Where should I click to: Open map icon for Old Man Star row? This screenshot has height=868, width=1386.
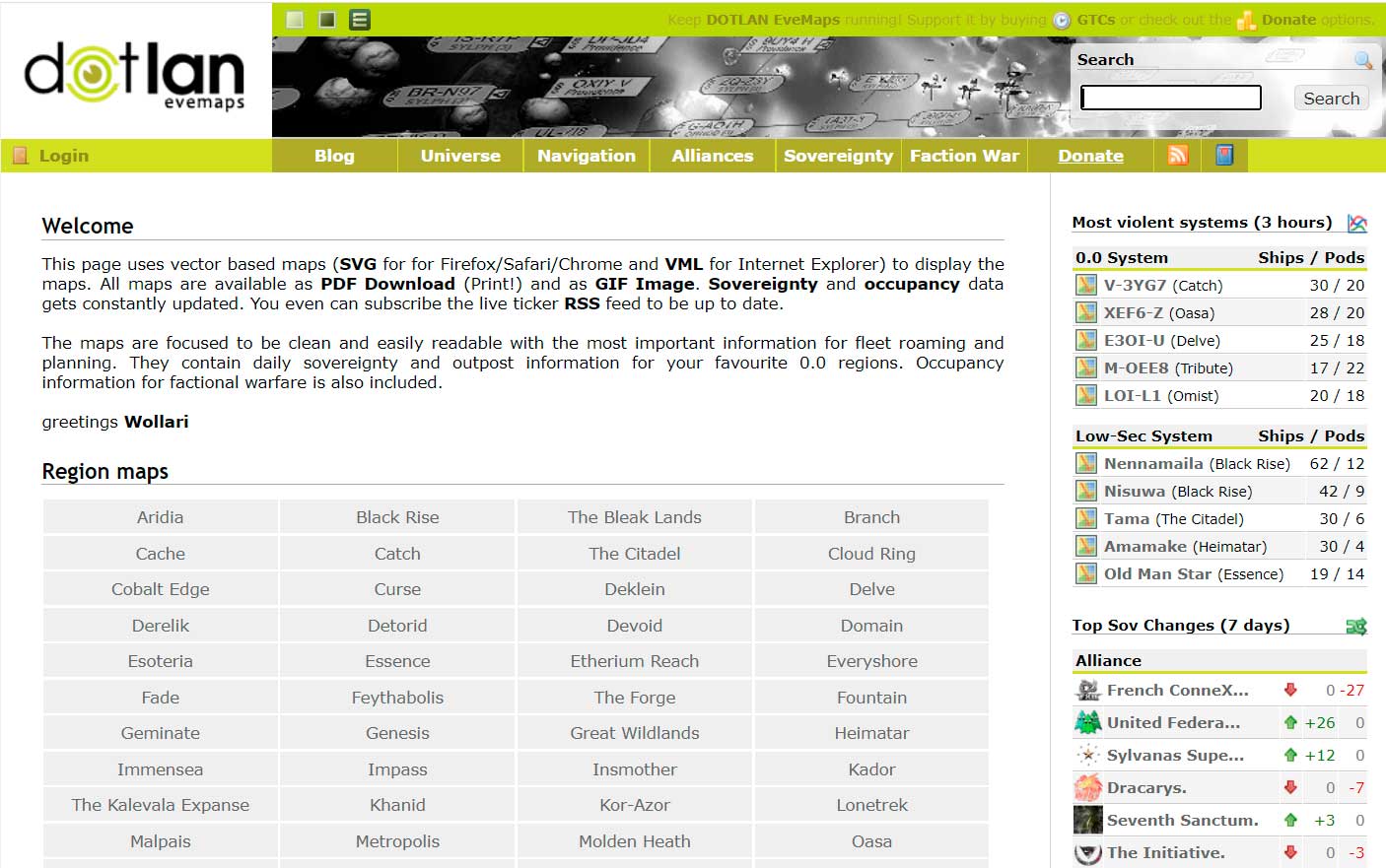point(1086,573)
